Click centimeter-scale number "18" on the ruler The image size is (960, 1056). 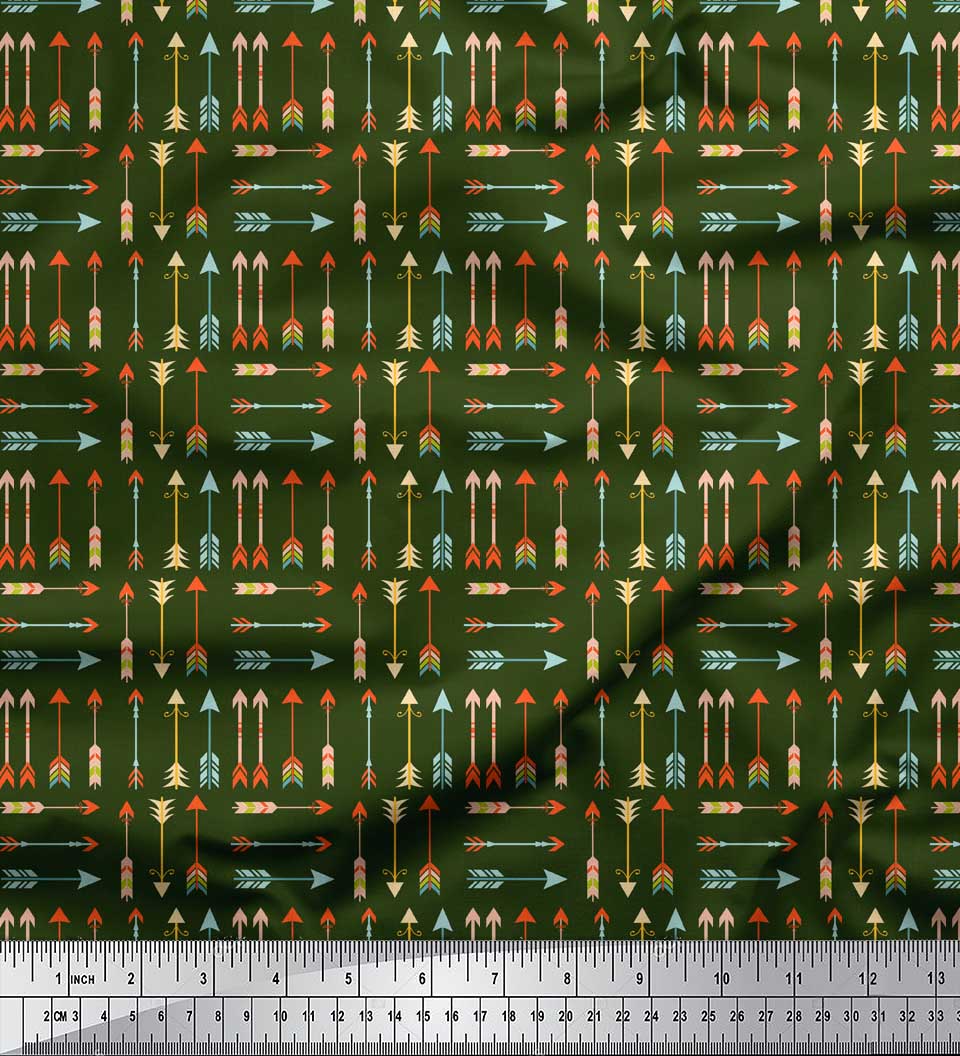509,1016
